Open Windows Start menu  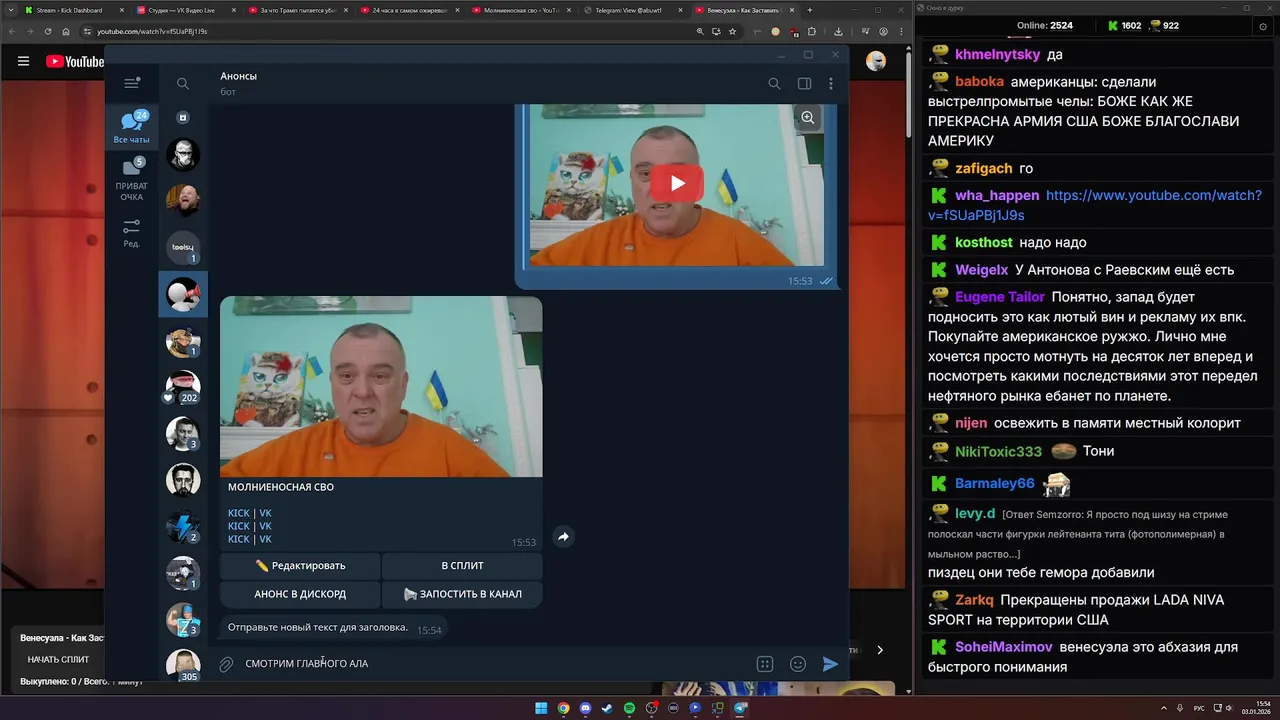point(541,708)
